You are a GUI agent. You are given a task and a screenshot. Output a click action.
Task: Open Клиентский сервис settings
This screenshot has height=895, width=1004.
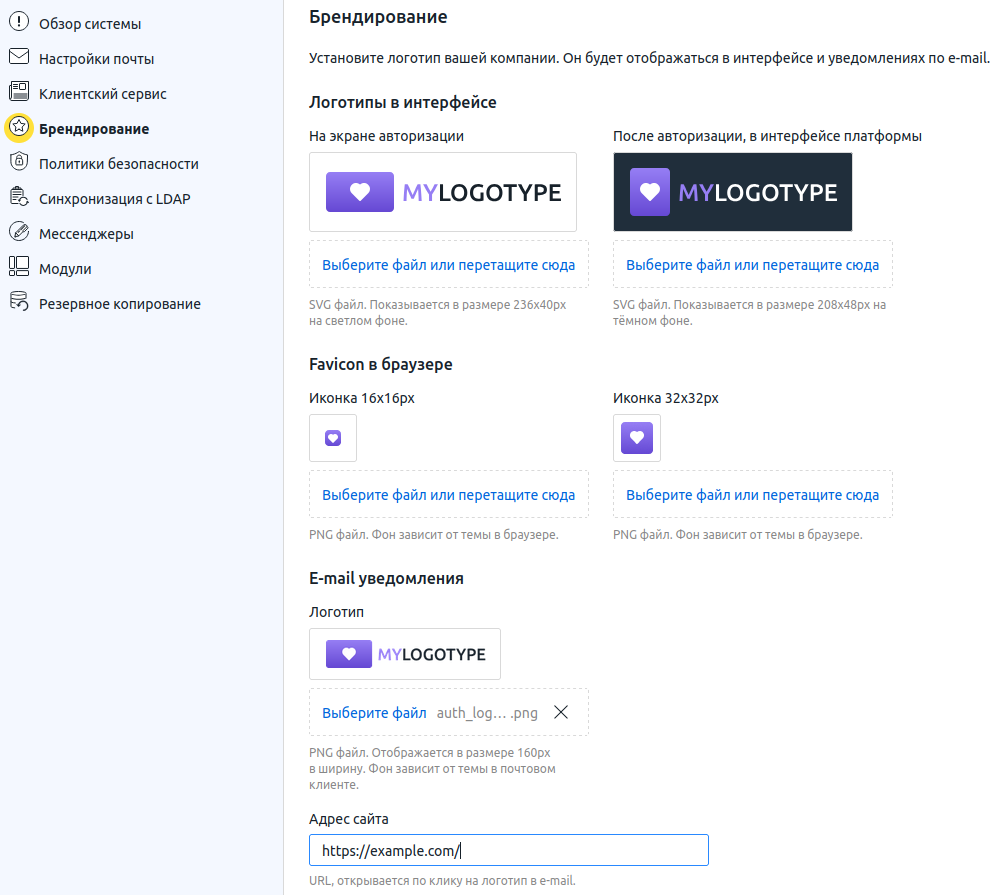point(102,93)
